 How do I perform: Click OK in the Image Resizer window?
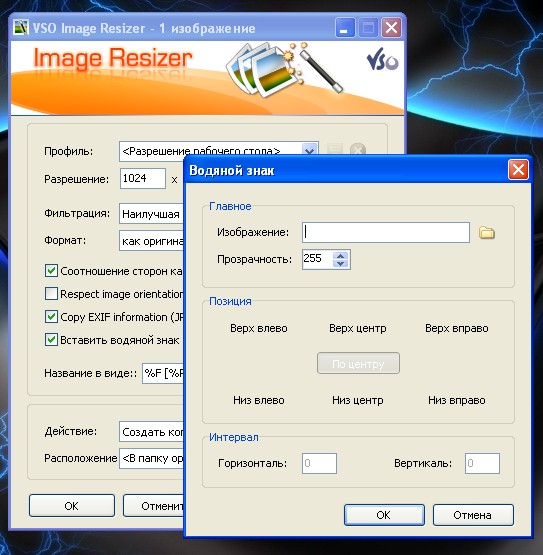72,506
